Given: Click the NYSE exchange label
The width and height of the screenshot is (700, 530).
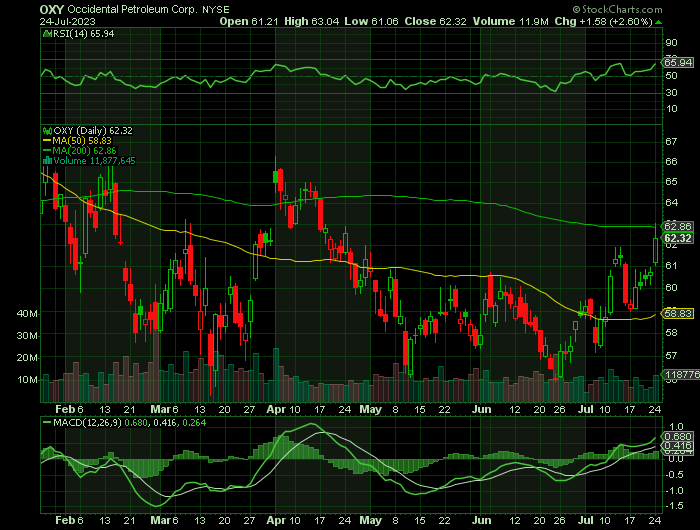Looking at the screenshot, I should 216,9.
